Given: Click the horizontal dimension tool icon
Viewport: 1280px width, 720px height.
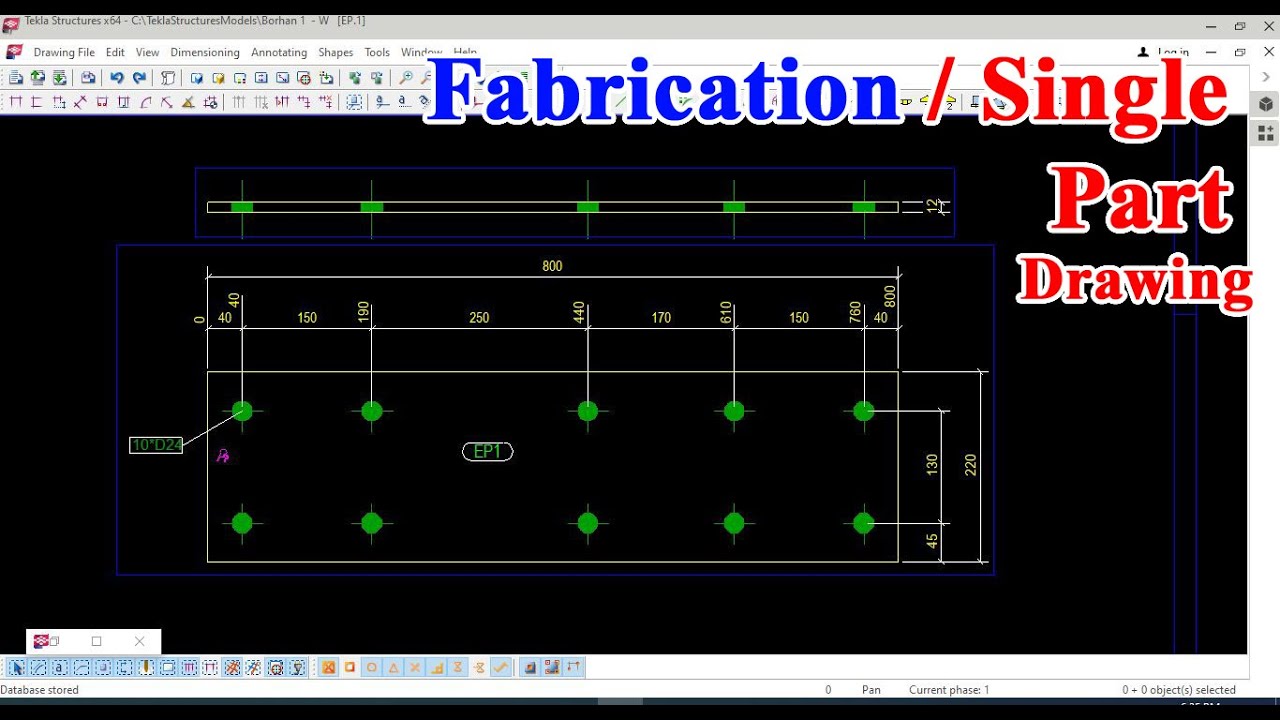Looking at the screenshot, I should [15, 102].
